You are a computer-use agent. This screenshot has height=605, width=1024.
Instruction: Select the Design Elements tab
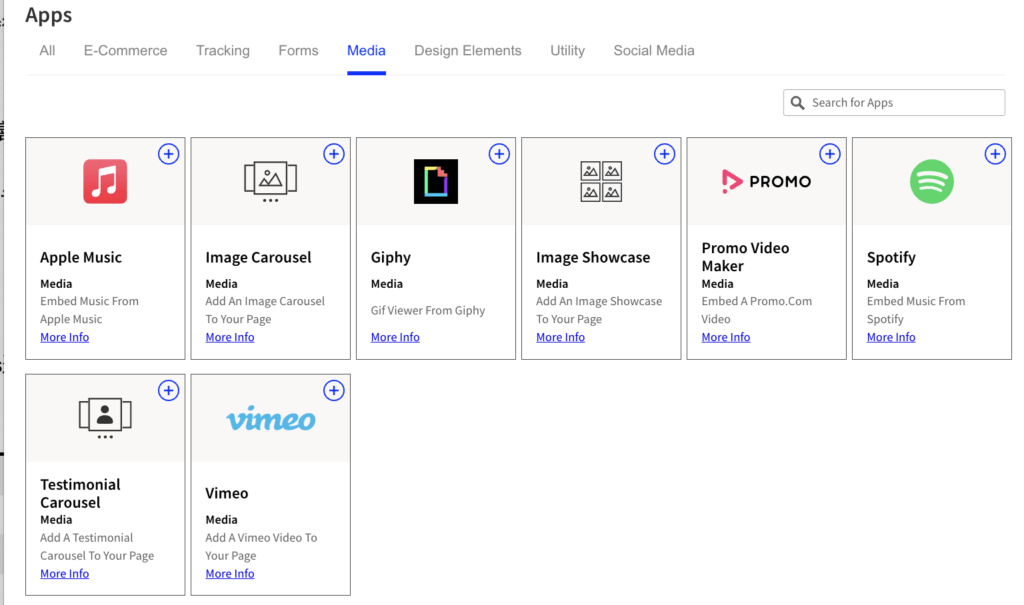(467, 51)
